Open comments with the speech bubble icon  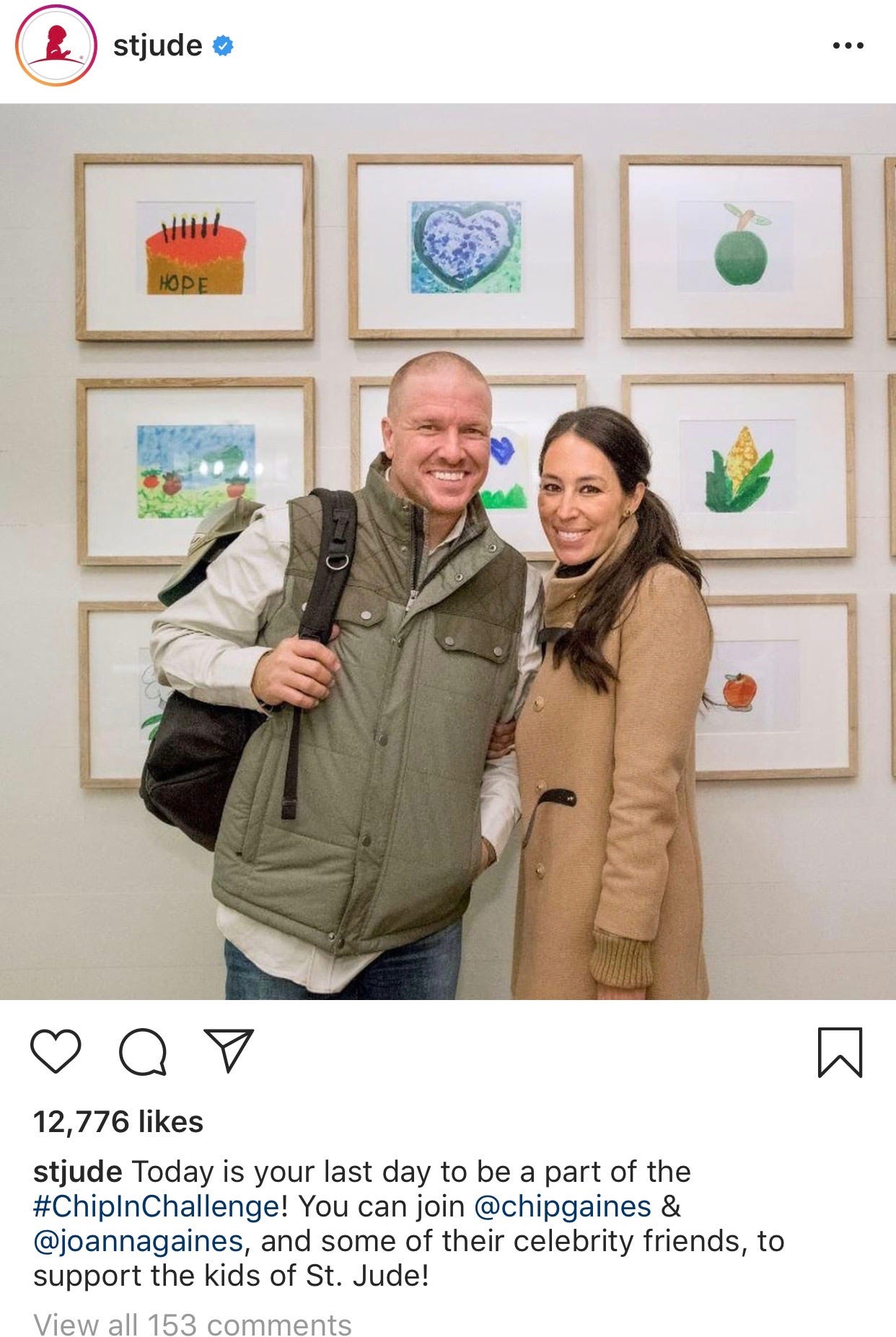pos(143,1051)
